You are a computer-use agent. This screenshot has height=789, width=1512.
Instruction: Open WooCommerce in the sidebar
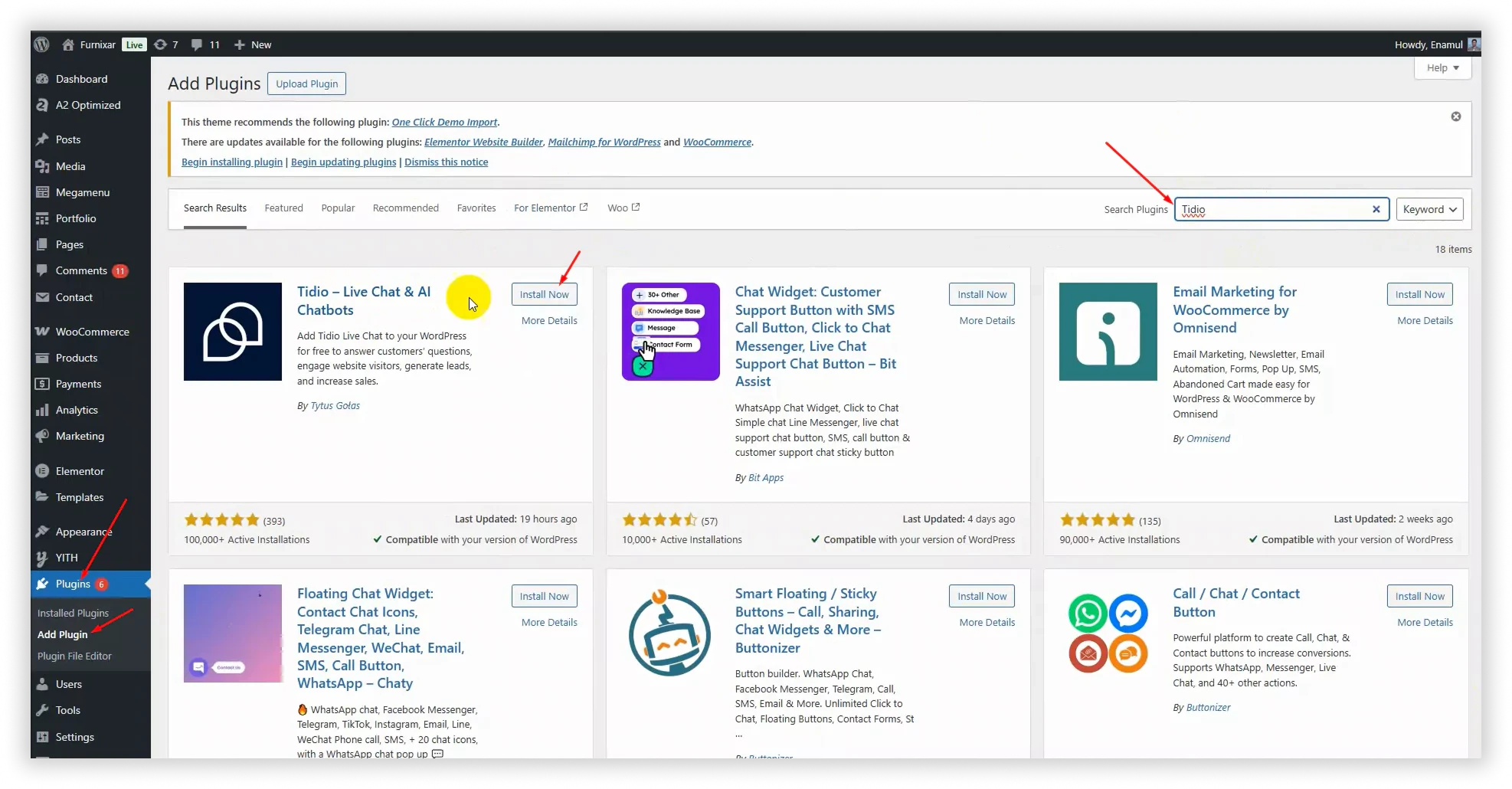tap(90, 332)
